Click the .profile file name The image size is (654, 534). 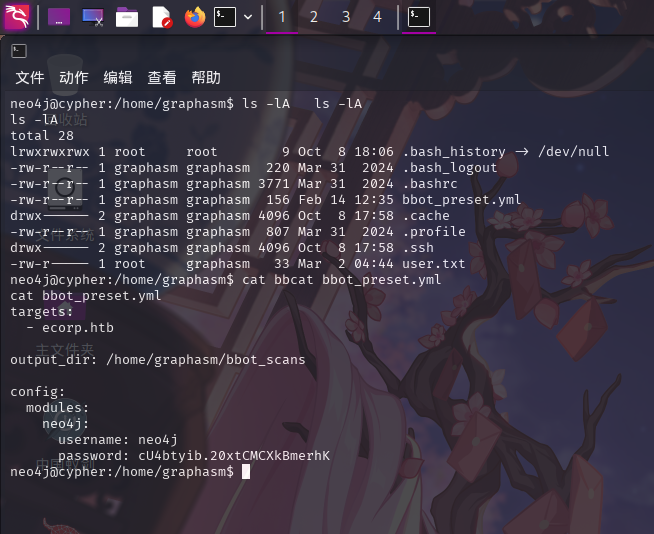434,232
